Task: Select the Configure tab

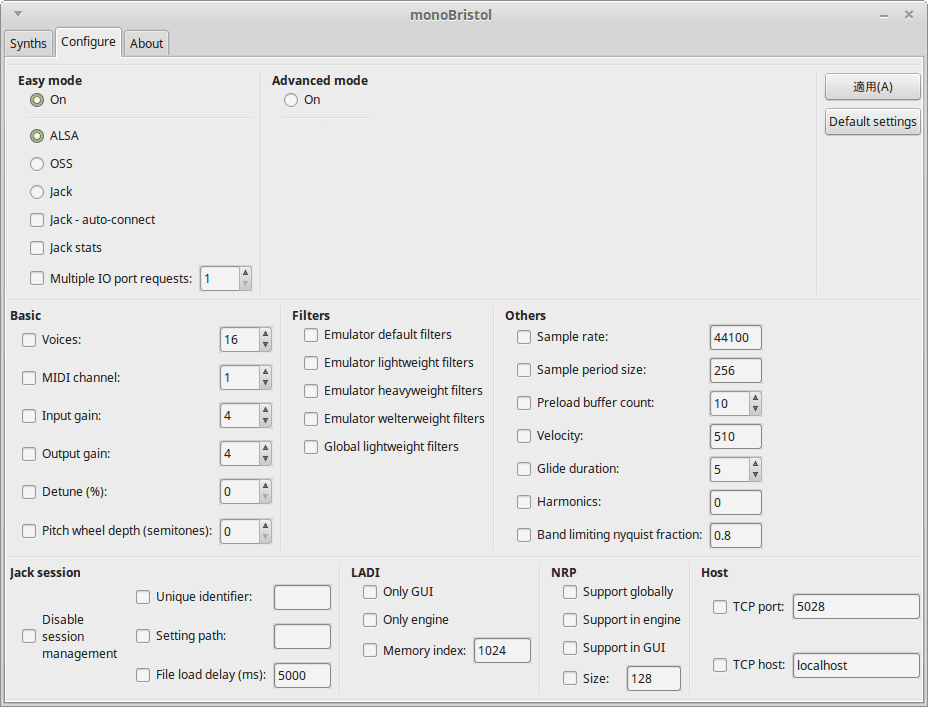Action: pyautogui.click(x=88, y=42)
